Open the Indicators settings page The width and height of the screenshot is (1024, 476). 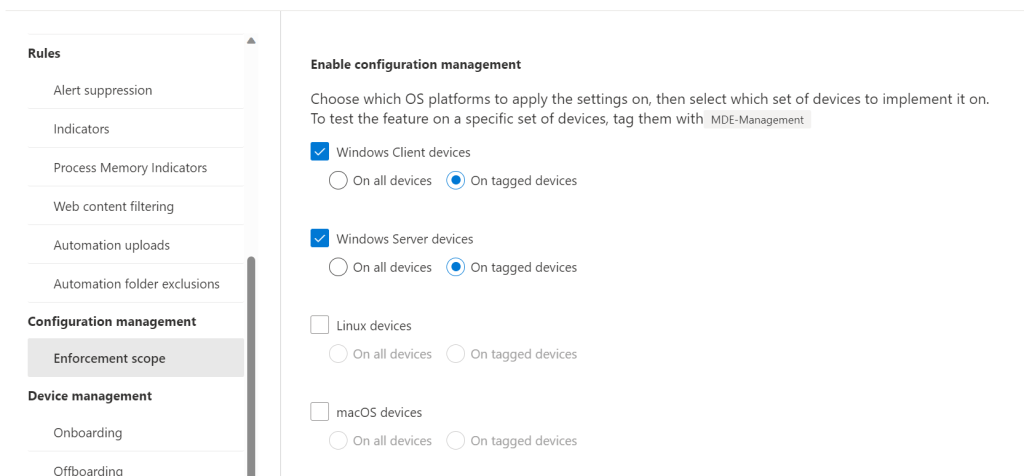[82, 129]
